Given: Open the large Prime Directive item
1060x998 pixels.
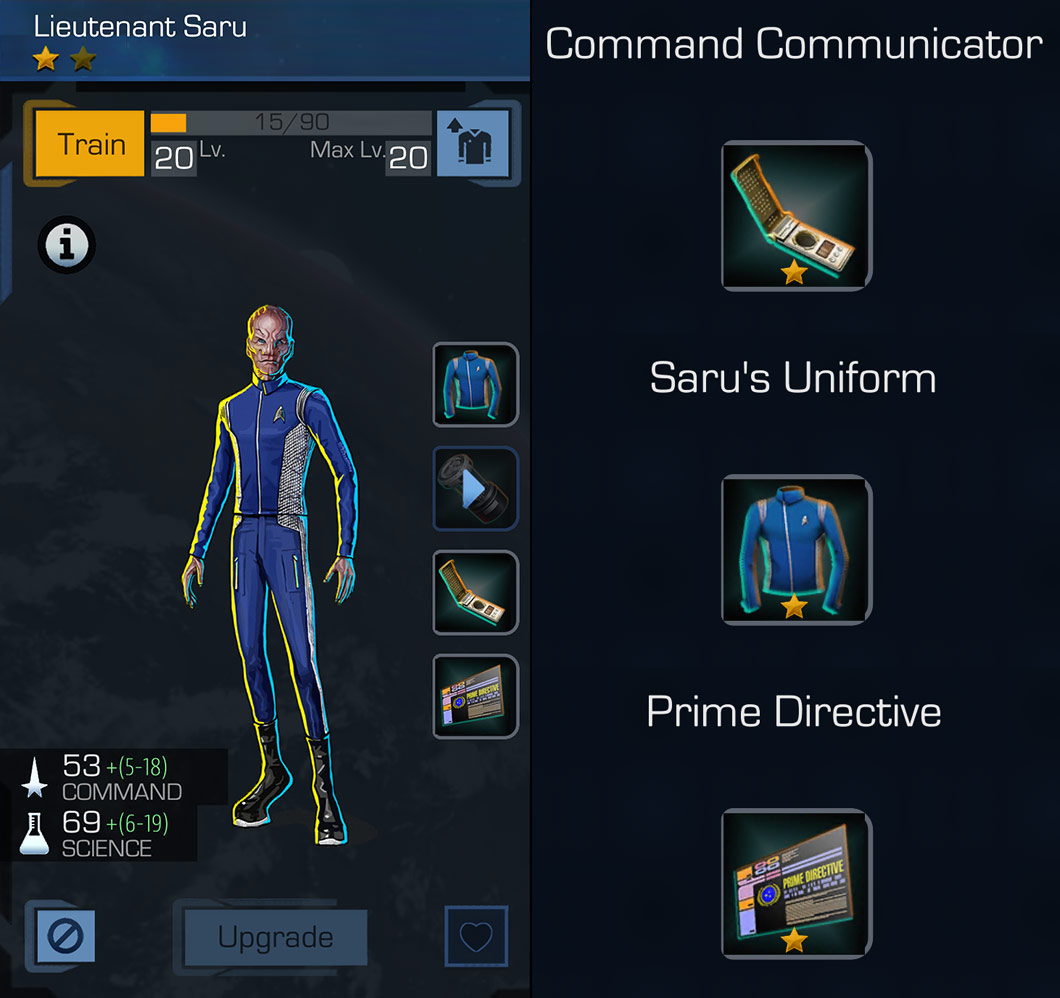Looking at the screenshot, I should tap(796, 884).
